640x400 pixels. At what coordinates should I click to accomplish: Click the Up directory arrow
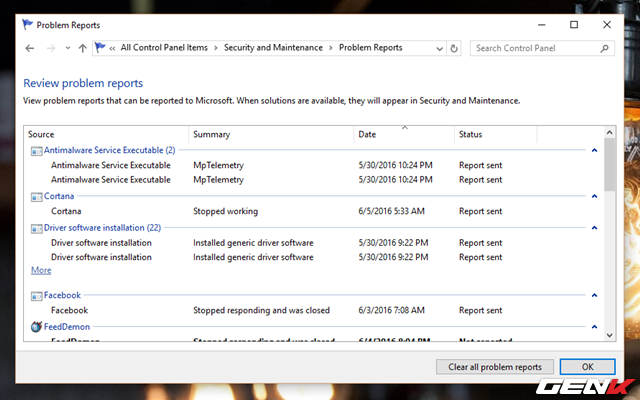click(82, 48)
